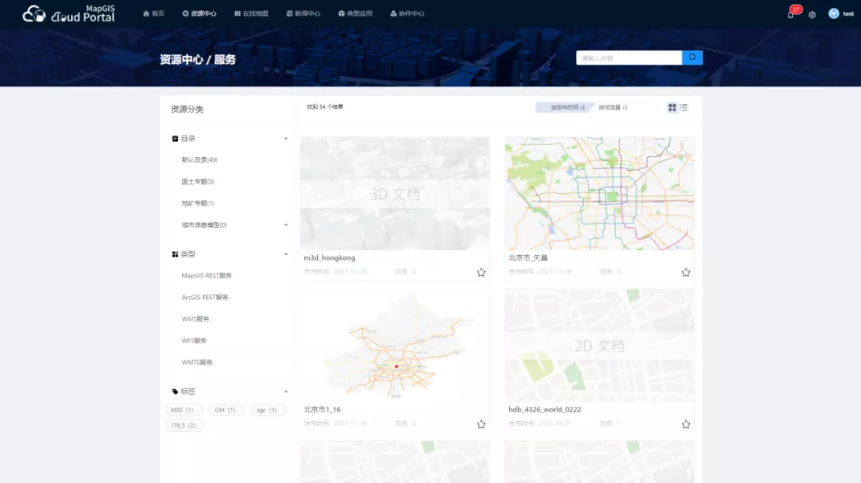Toggle favorite star on hdb_4326_world_0222
This screenshot has height=483, width=861.
pyautogui.click(x=686, y=424)
